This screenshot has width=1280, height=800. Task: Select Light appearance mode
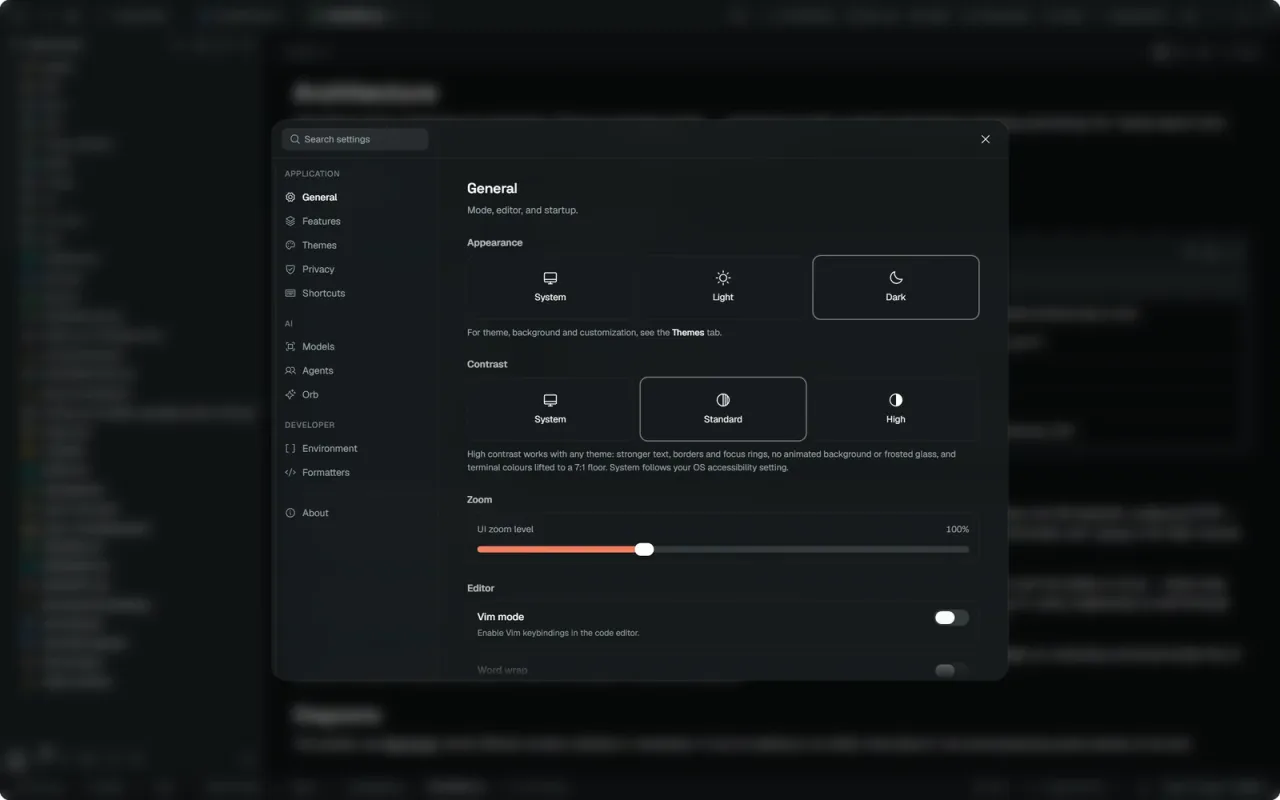723,287
